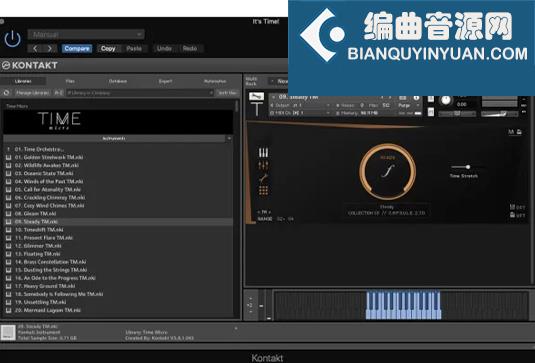Select 20. Mermaid Lagoon TM.nki
Viewport: 535px width, 363px height.
click(x=48, y=310)
